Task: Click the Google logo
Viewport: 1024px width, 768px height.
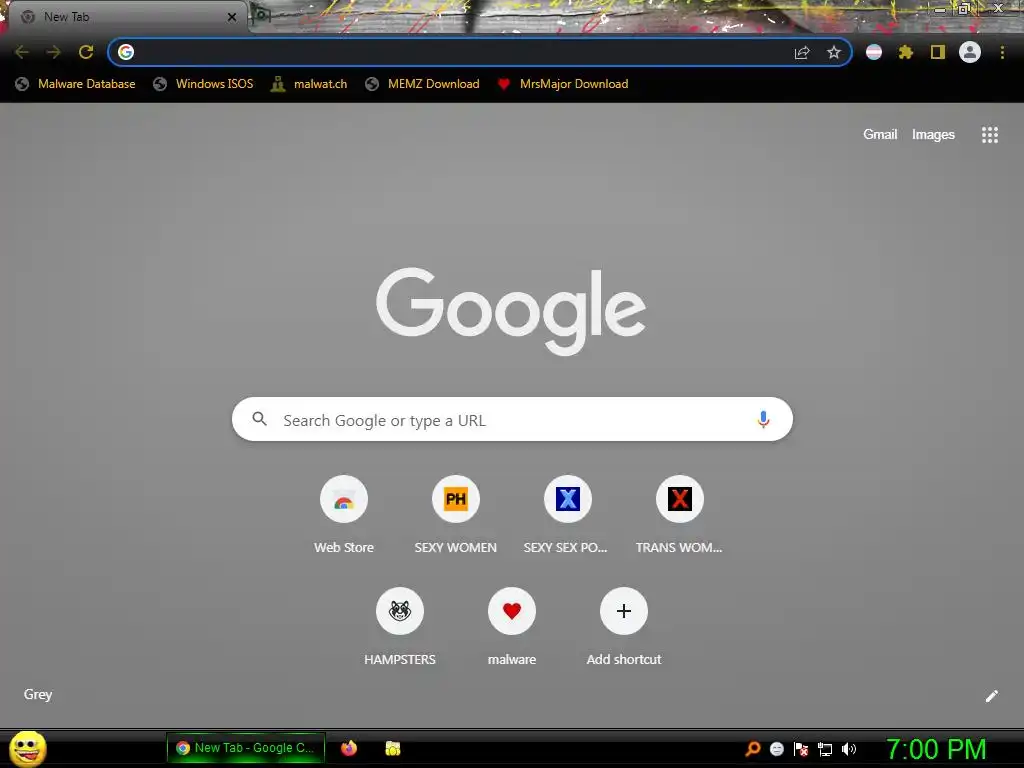Action: [511, 312]
